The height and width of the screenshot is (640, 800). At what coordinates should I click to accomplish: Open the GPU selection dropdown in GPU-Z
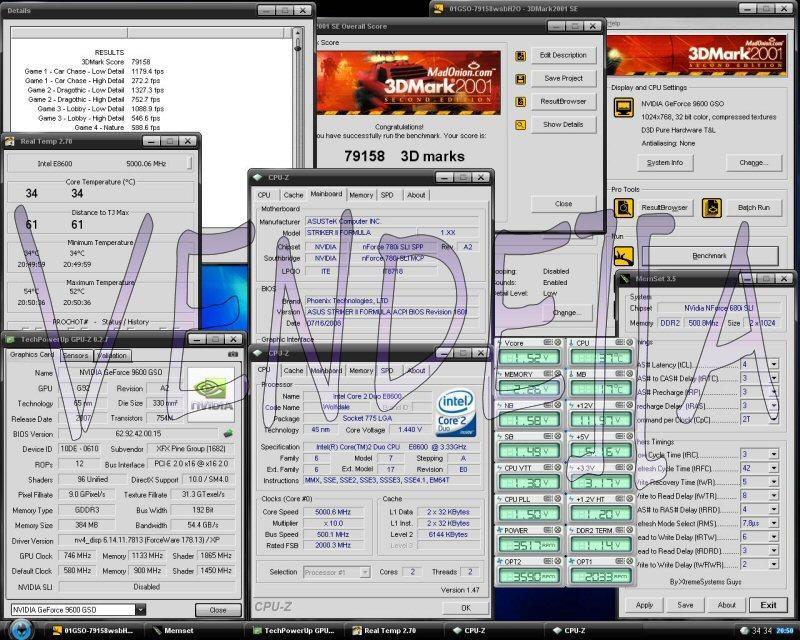(140, 609)
